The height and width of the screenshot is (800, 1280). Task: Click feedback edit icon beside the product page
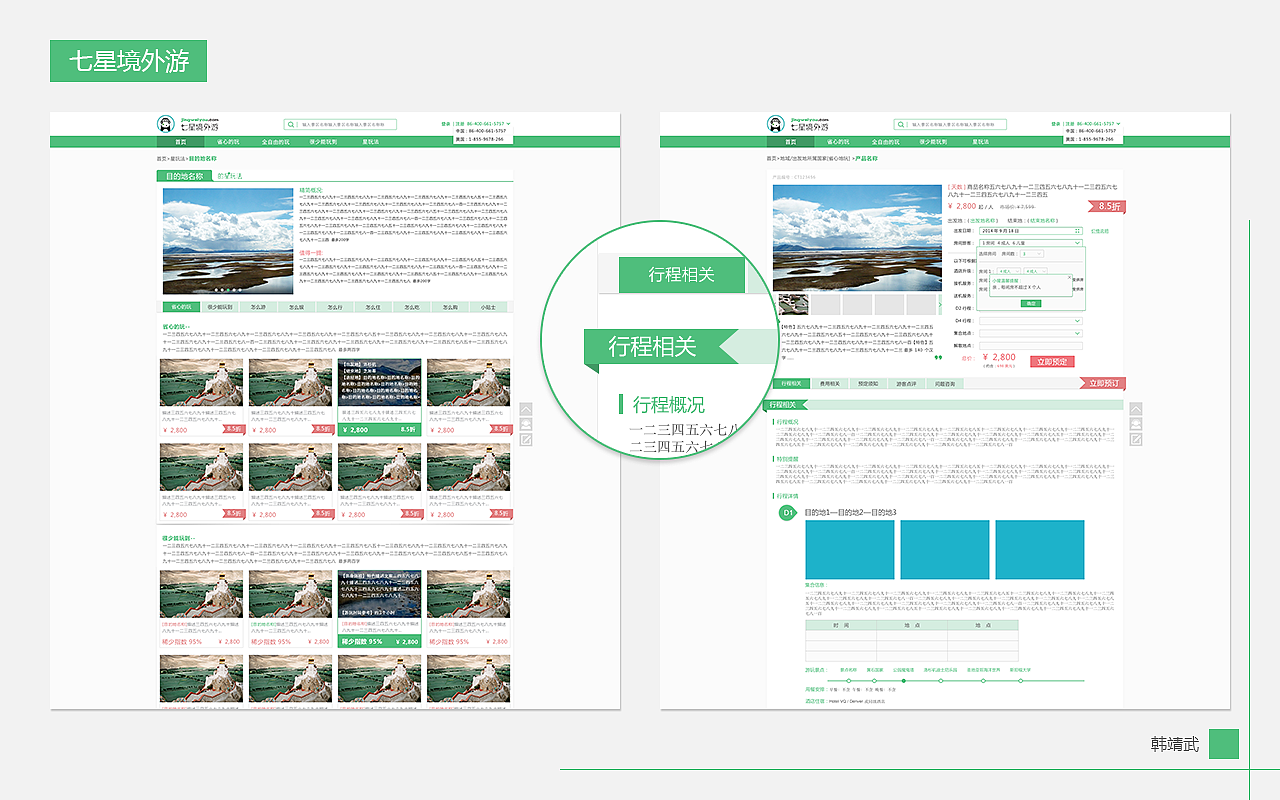(x=1135, y=439)
